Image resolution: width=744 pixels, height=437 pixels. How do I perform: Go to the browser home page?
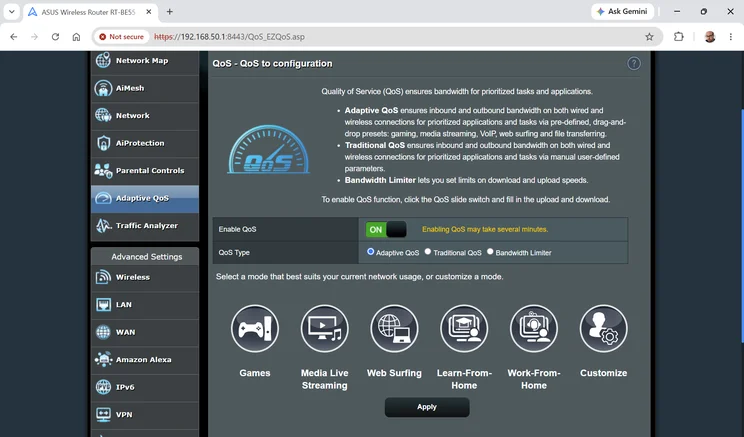click(76, 37)
